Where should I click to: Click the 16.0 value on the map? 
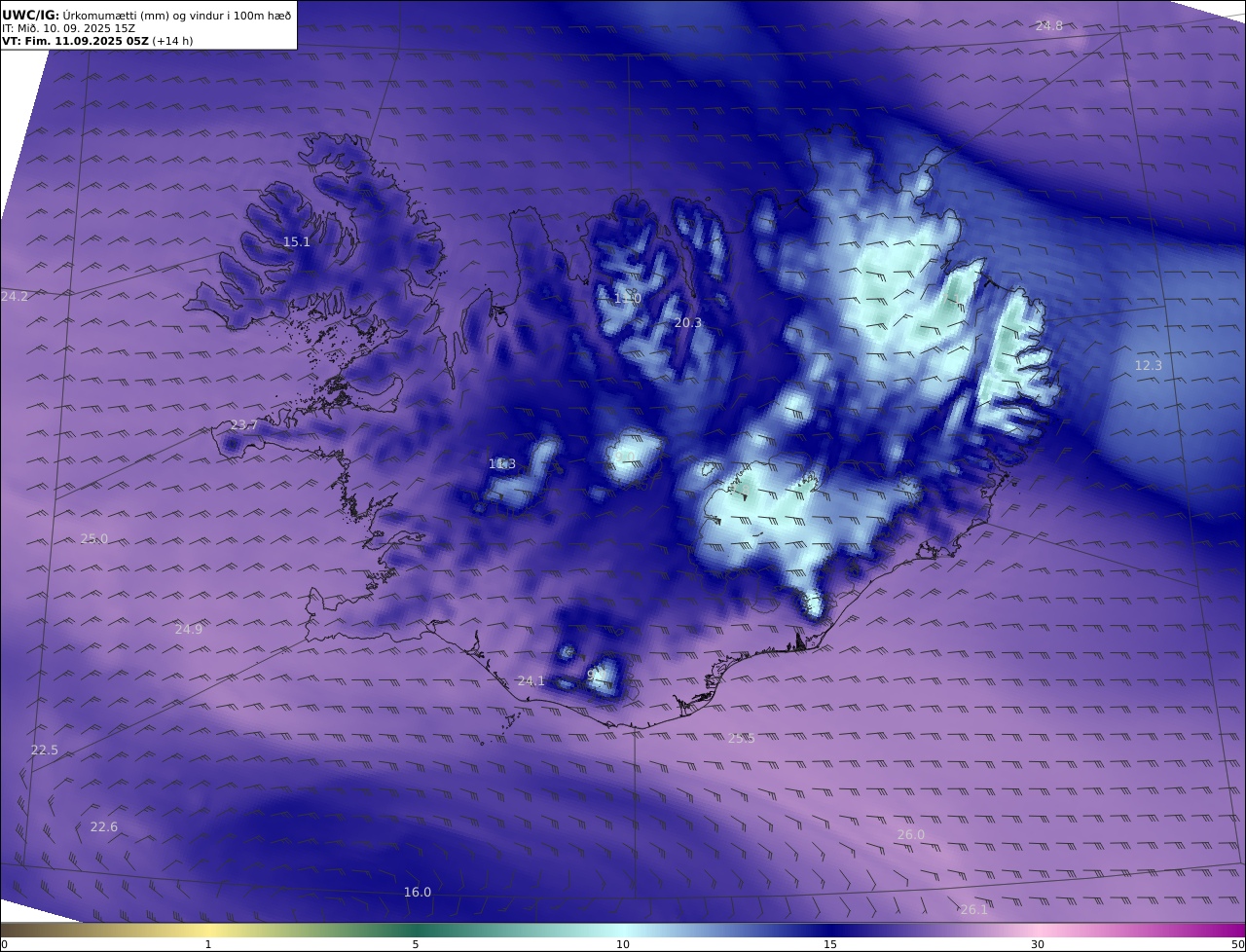coord(418,892)
